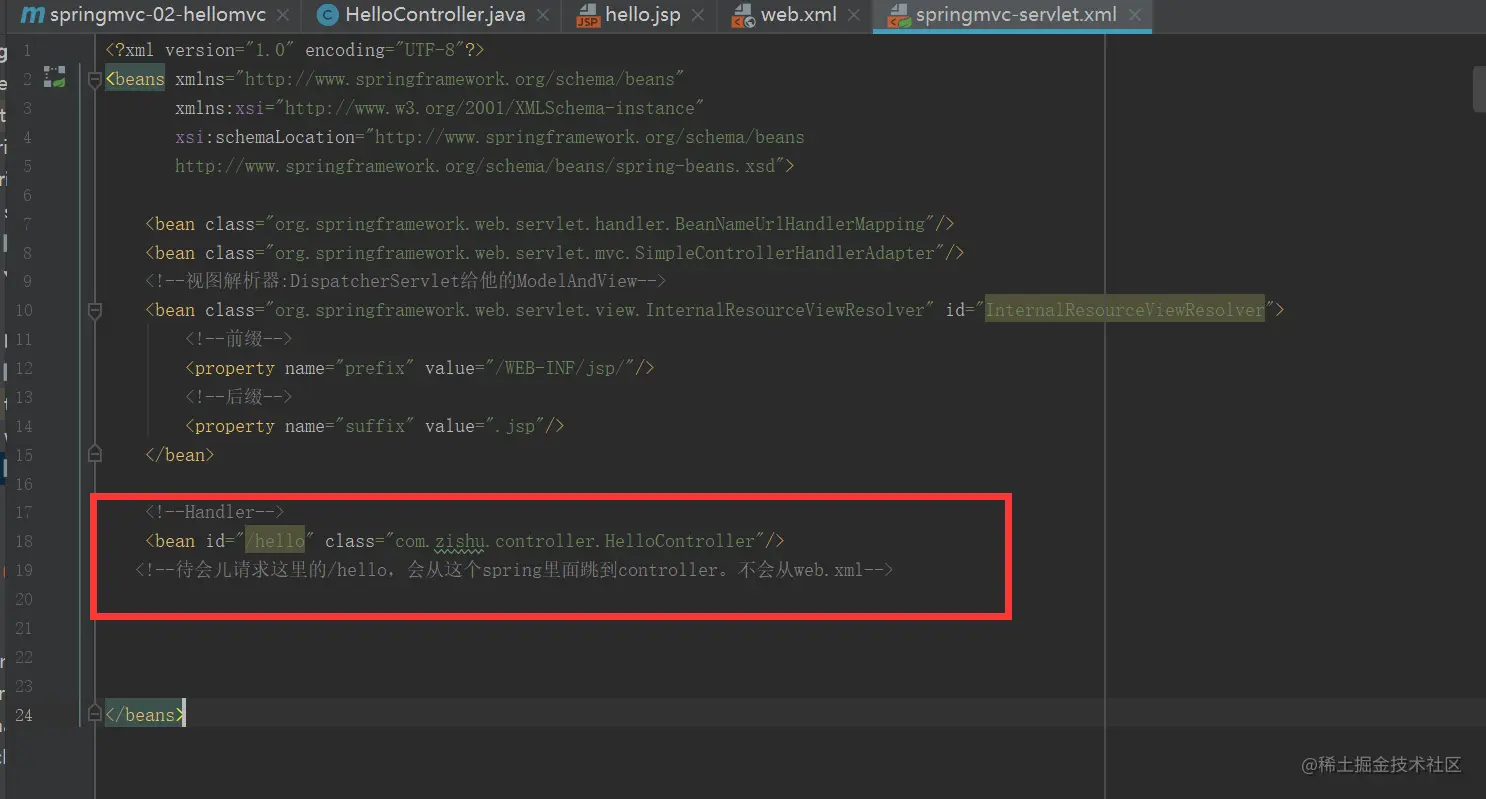Click the Spring config icon on springmvc-servlet.xml tab
1486x799 pixels.
899,16
